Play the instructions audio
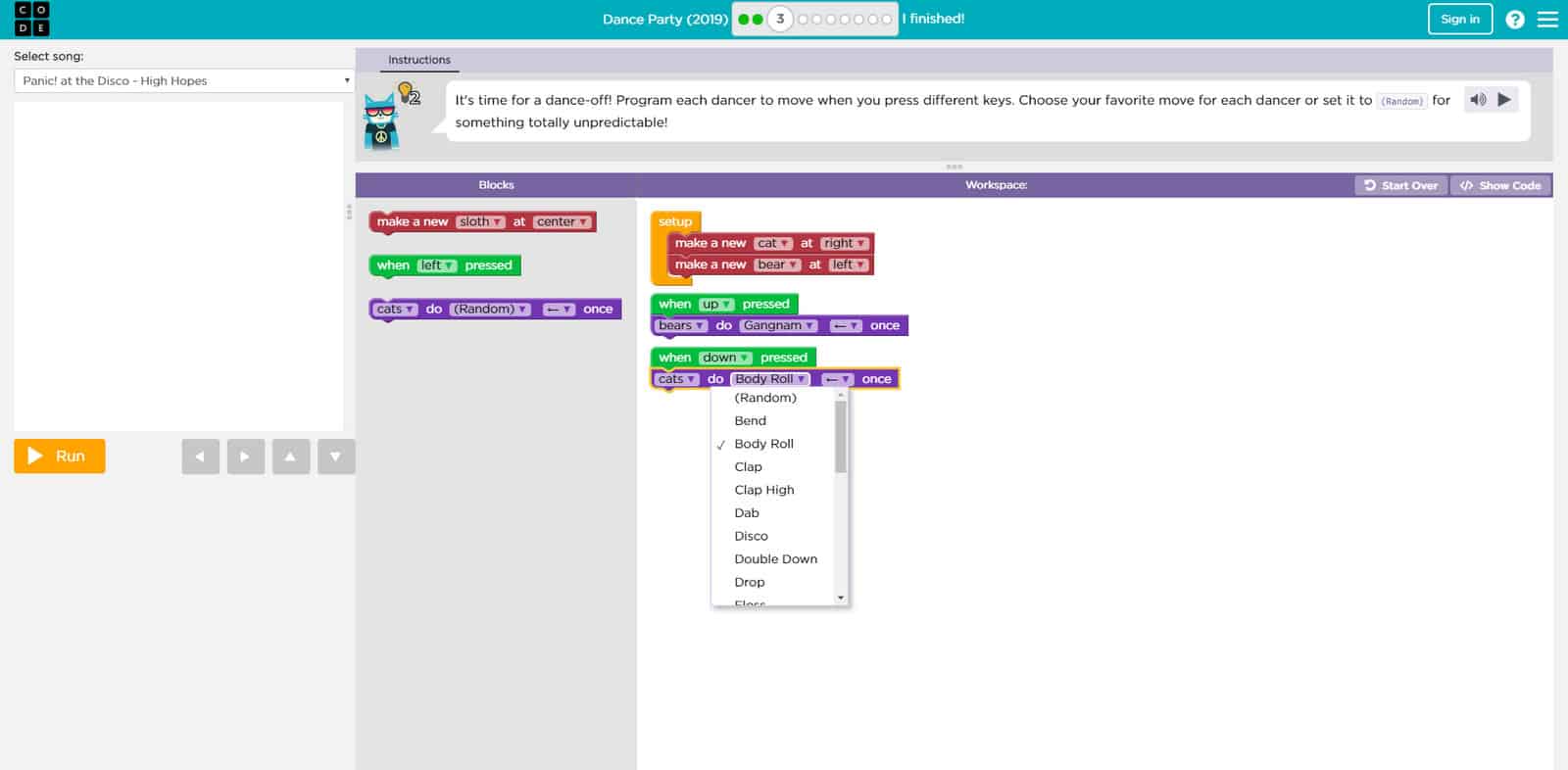The width and height of the screenshot is (1568, 770). click(1504, 99)
